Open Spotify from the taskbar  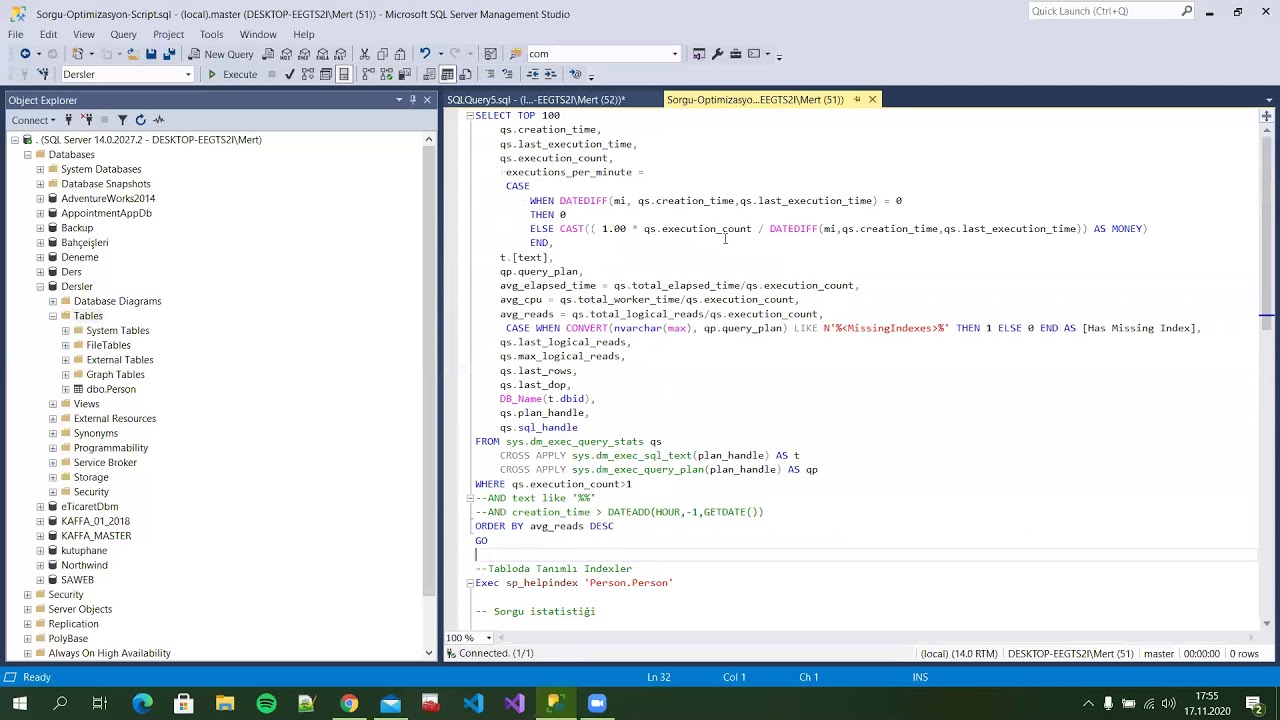pyautogui.click(x=266, y=704)
